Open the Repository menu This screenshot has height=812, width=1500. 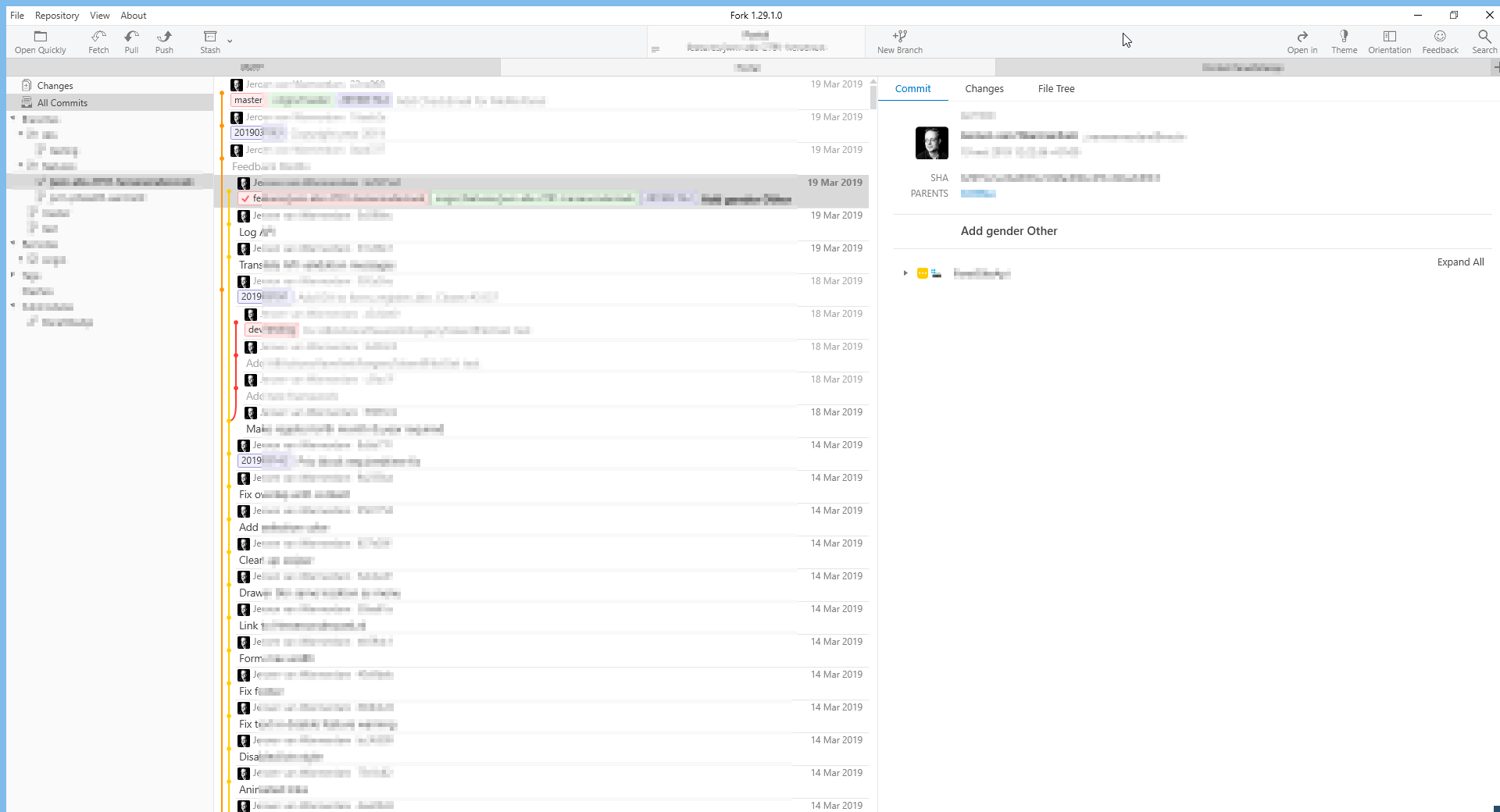(x=56, y=15)
